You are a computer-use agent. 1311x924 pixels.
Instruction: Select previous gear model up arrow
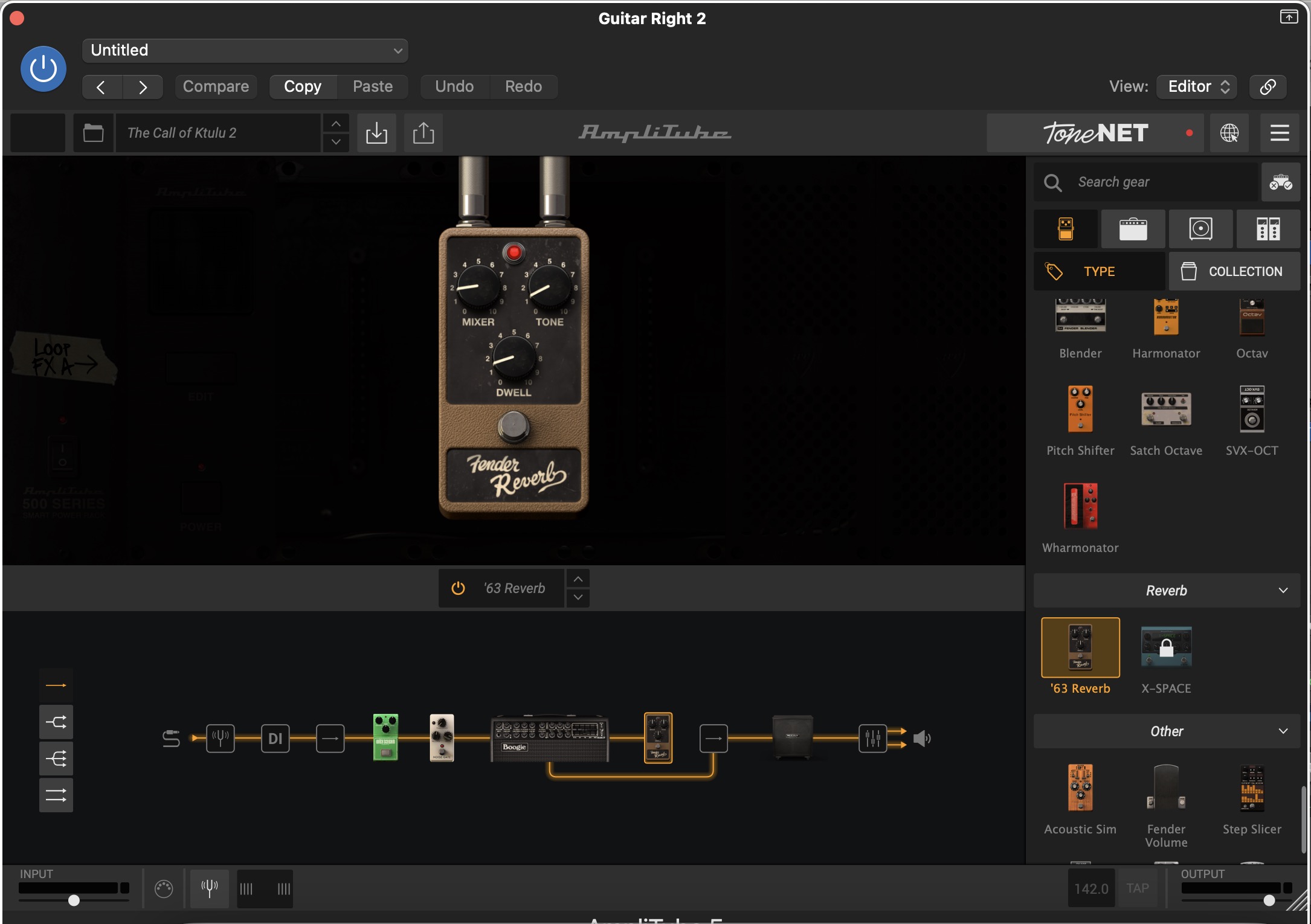578,579
